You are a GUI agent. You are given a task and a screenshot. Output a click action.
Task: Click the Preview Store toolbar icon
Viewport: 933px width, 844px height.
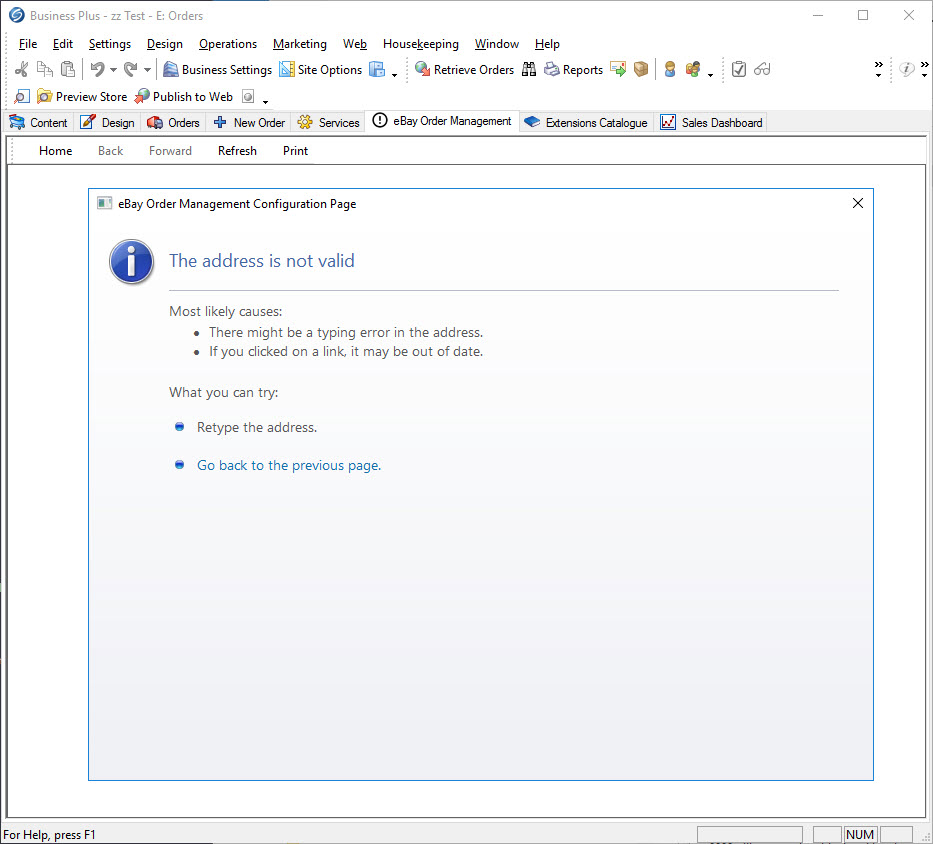(45, 97)
